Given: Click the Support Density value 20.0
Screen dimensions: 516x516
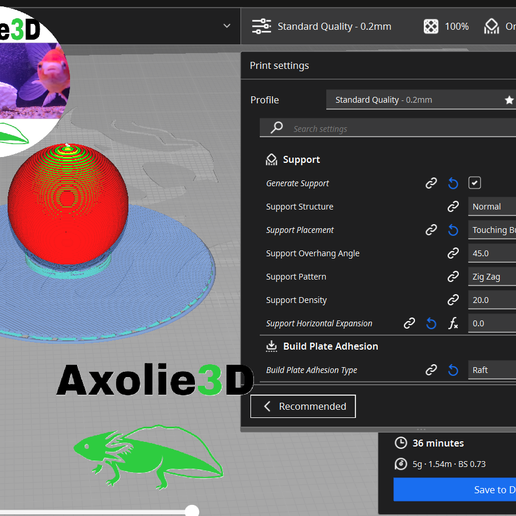Looking at the screenshot, I should [x=492, y=300].
